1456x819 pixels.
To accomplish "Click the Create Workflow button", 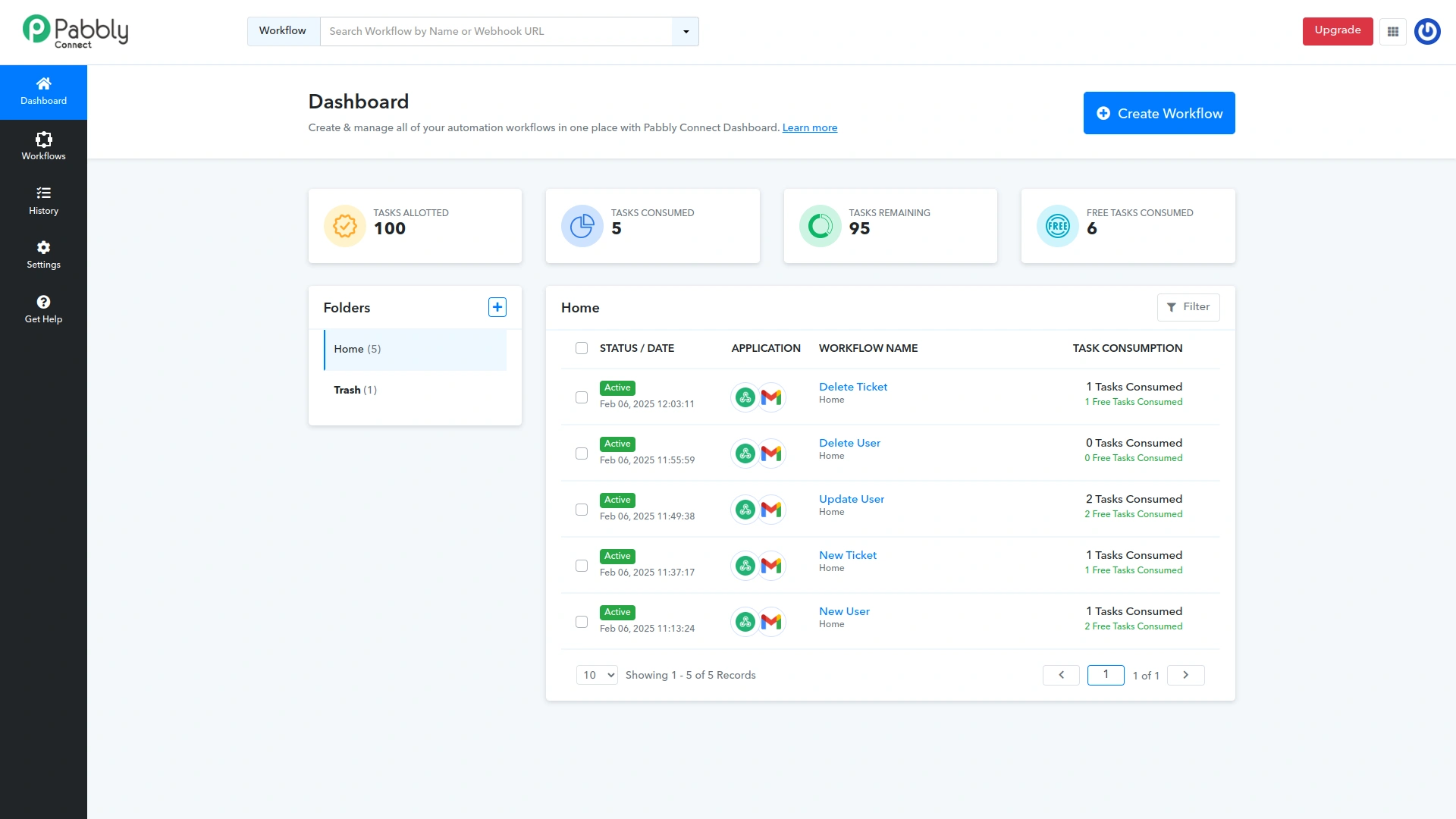I will click(x=1159, y=112).
